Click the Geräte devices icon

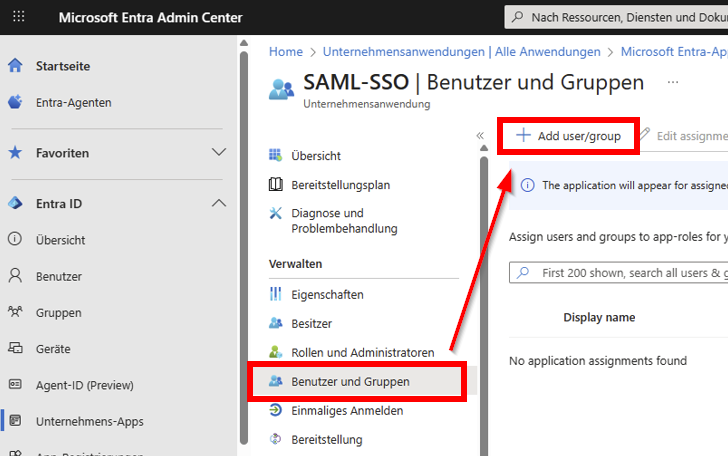point(15,349)
